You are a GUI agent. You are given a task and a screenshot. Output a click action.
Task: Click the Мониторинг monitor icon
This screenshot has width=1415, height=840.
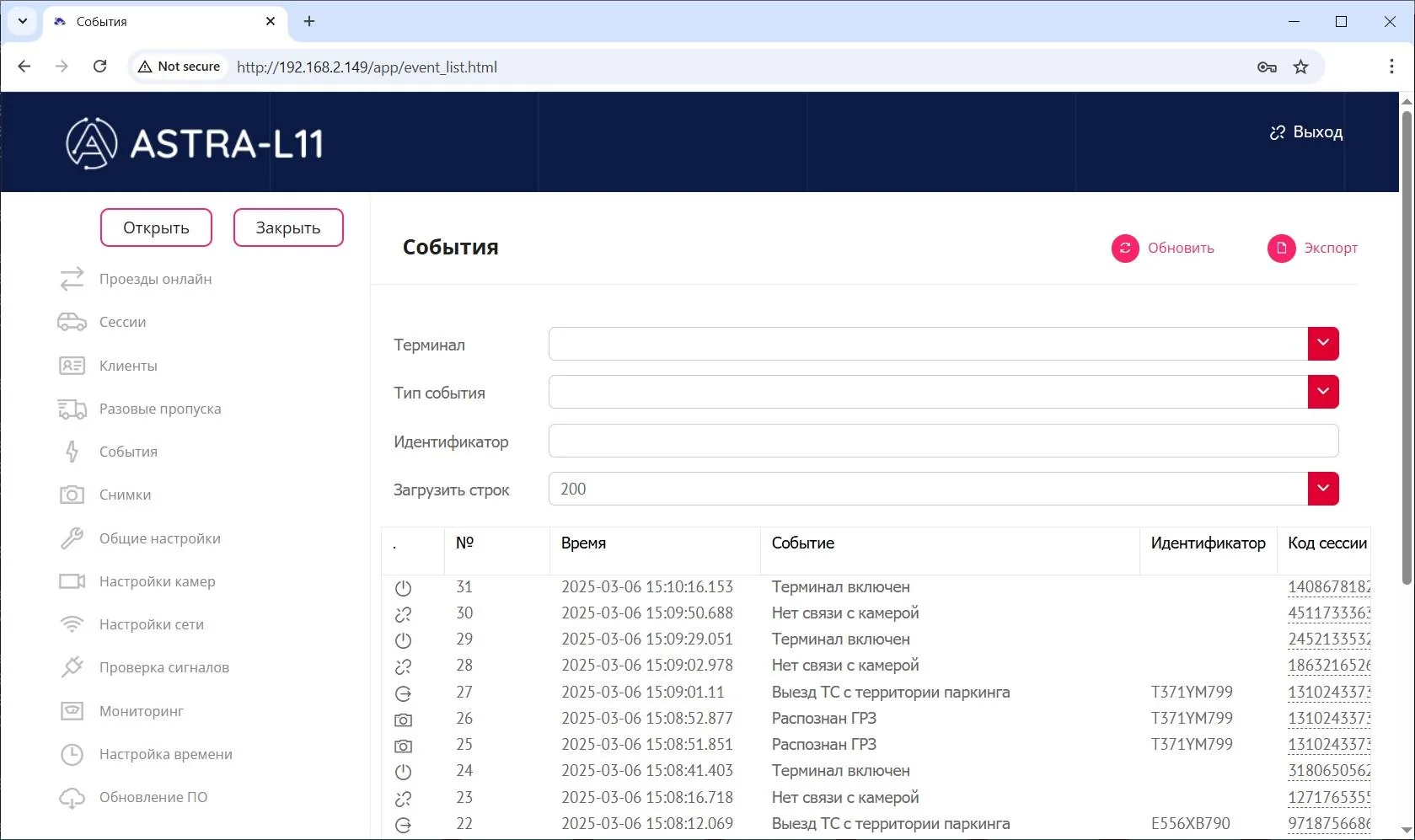72,711
